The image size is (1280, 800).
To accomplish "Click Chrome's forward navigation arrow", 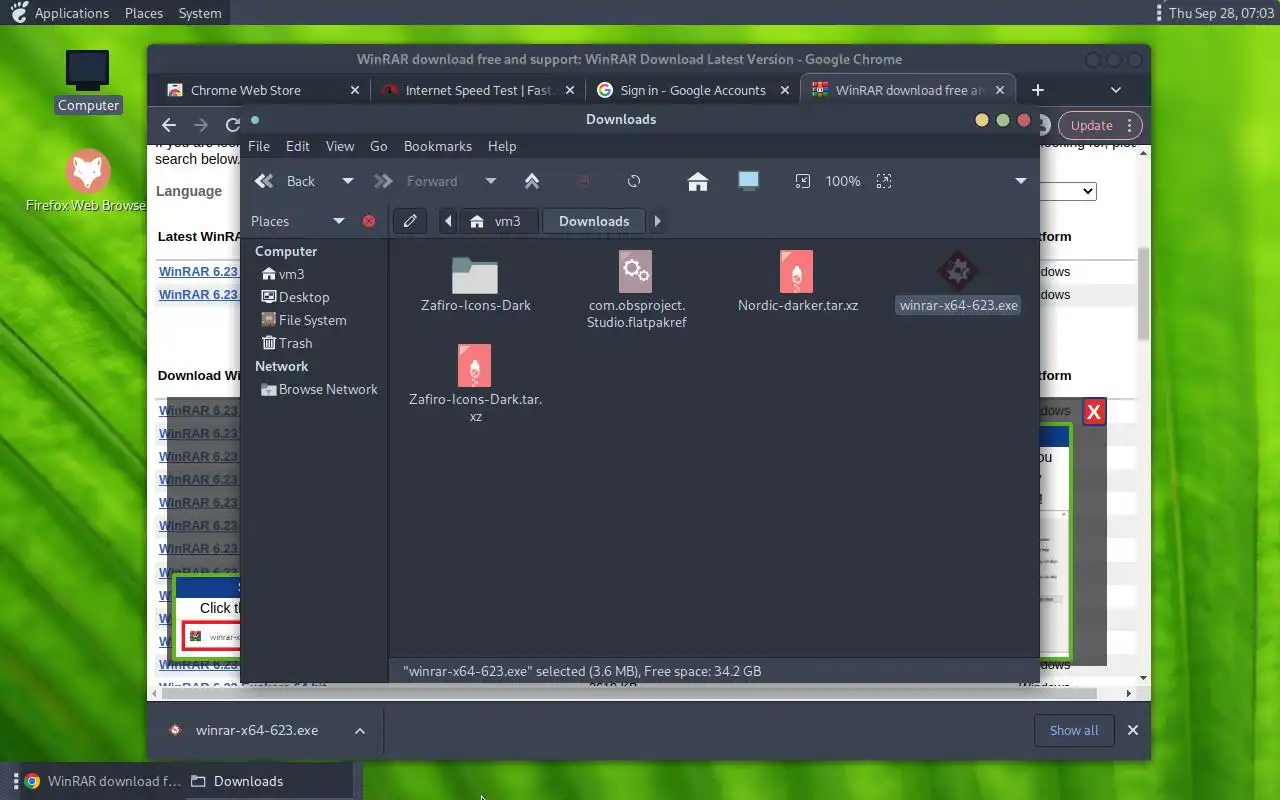I will (x=201, y=125).
